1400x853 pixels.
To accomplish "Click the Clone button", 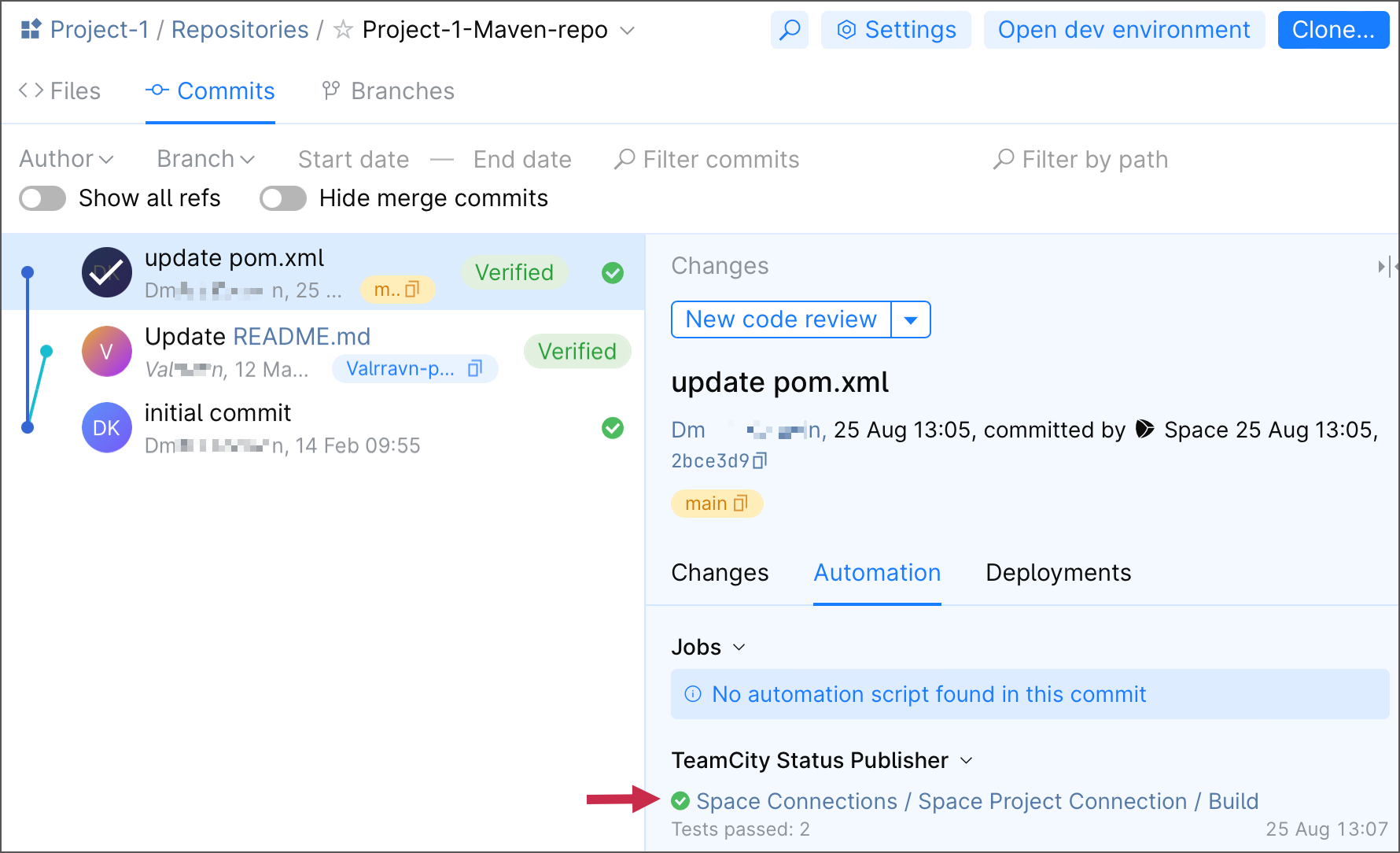I will 1332,29.
